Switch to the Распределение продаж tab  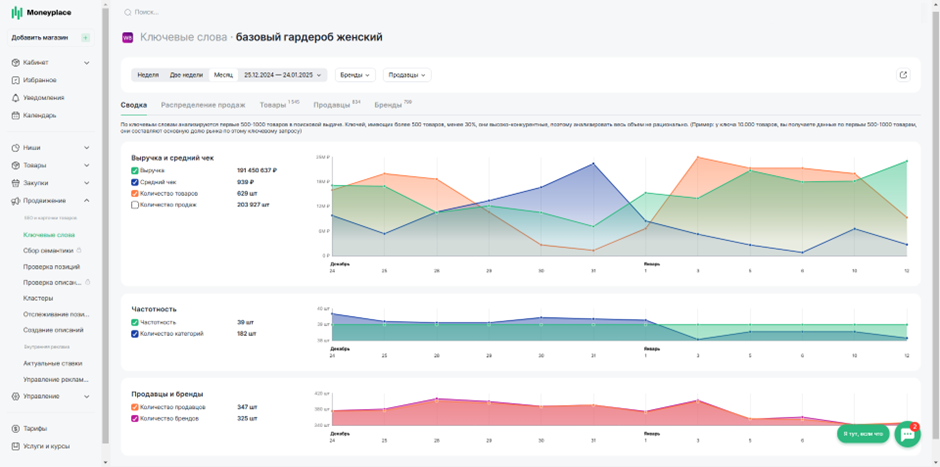click(x=203, y=105)
